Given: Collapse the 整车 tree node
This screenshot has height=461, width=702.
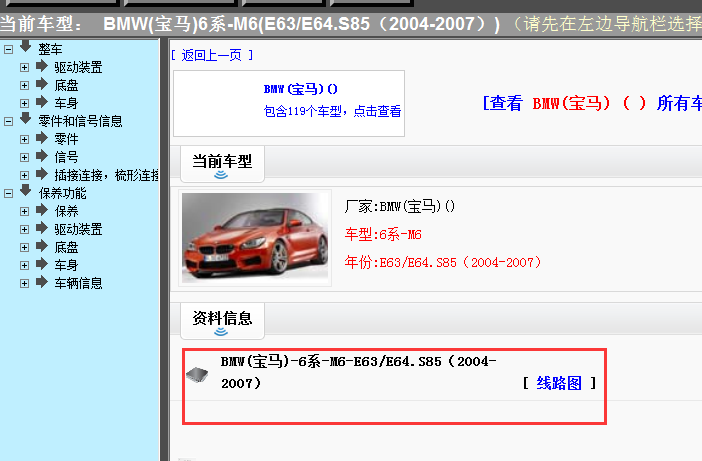Looking at the screenshot, I should coord(9,49).
